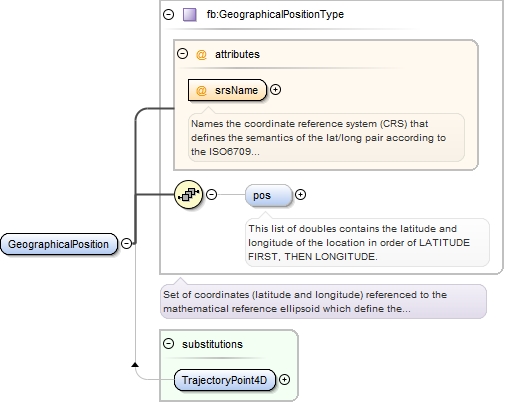Image resolution: width=505 pixels, height=403 pixels.
Task: Collapse the attributes section
Action: pos(182,54)
